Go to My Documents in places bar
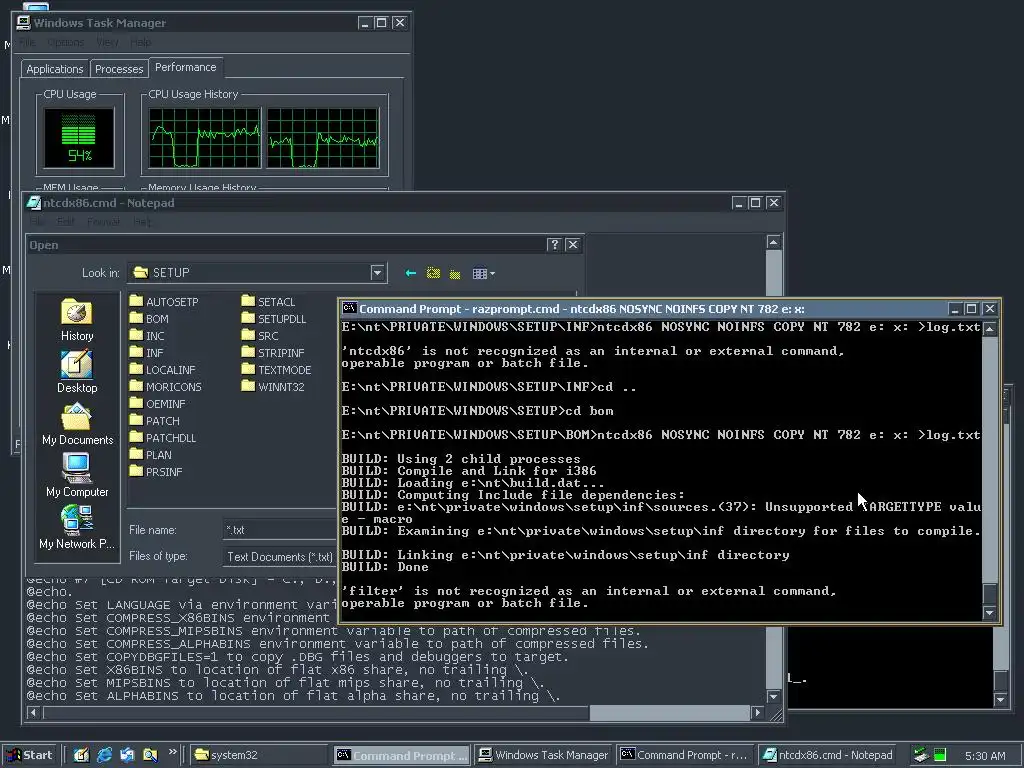 click(x=77, y=424)
